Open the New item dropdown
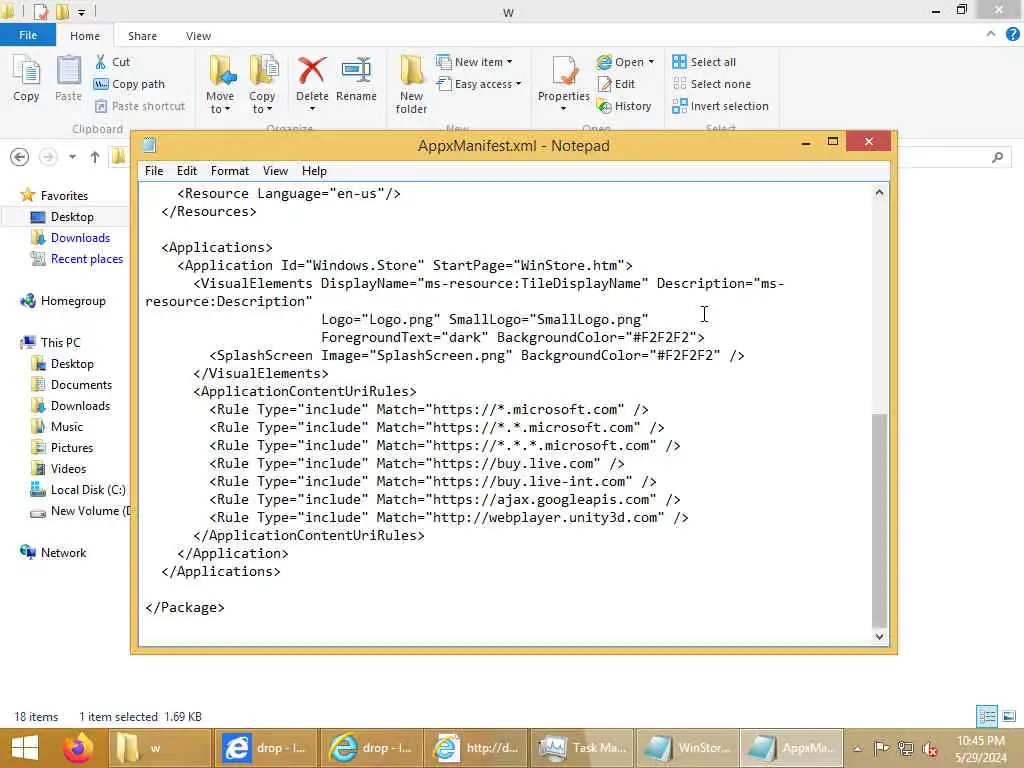The width and height of the screenshot is (1024, 768). click(x=474, y=62)
